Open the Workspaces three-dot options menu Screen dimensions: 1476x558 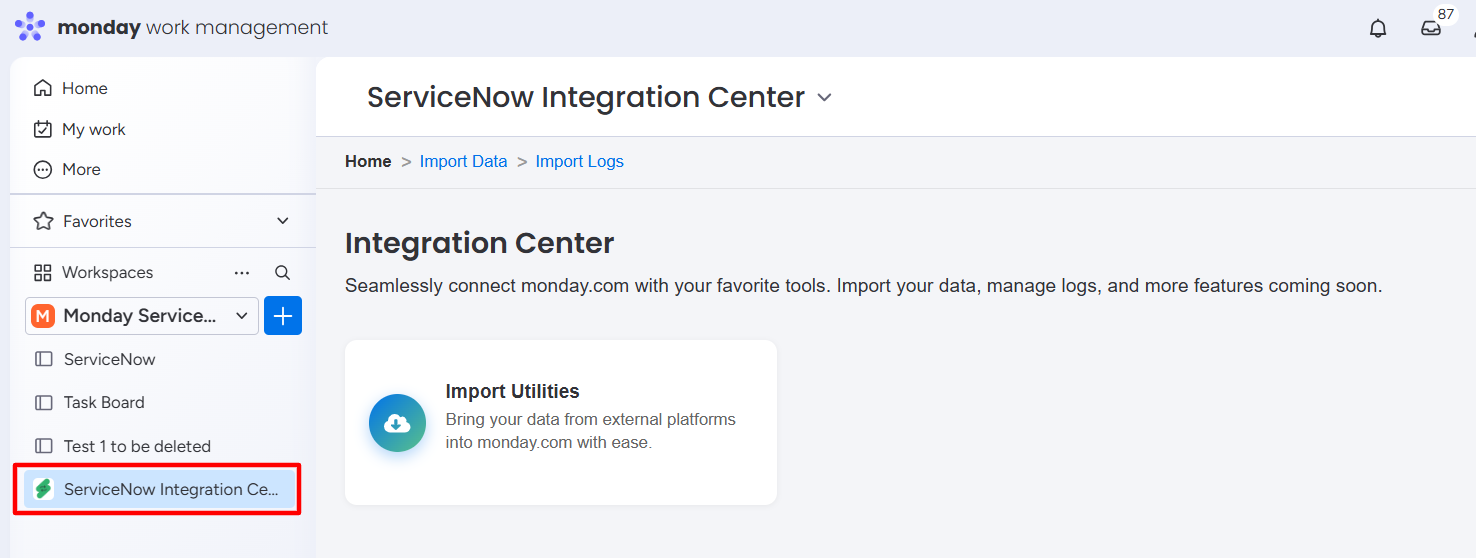pyautogui.click(x=242, y=272)
